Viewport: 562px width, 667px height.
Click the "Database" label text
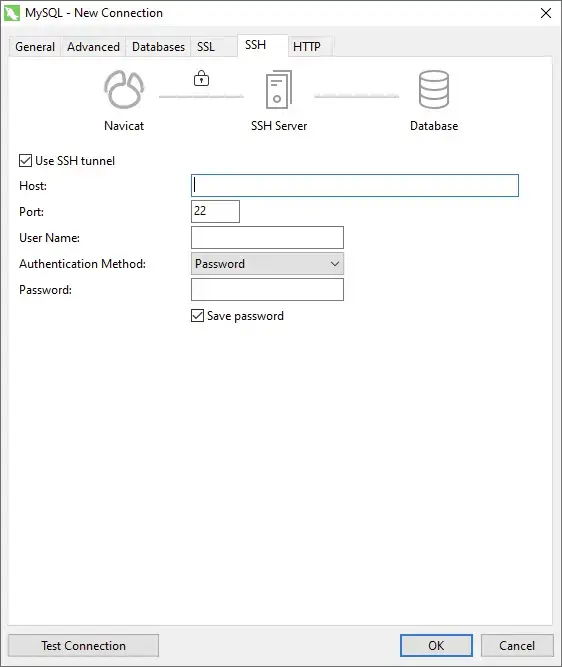point(434,126)
